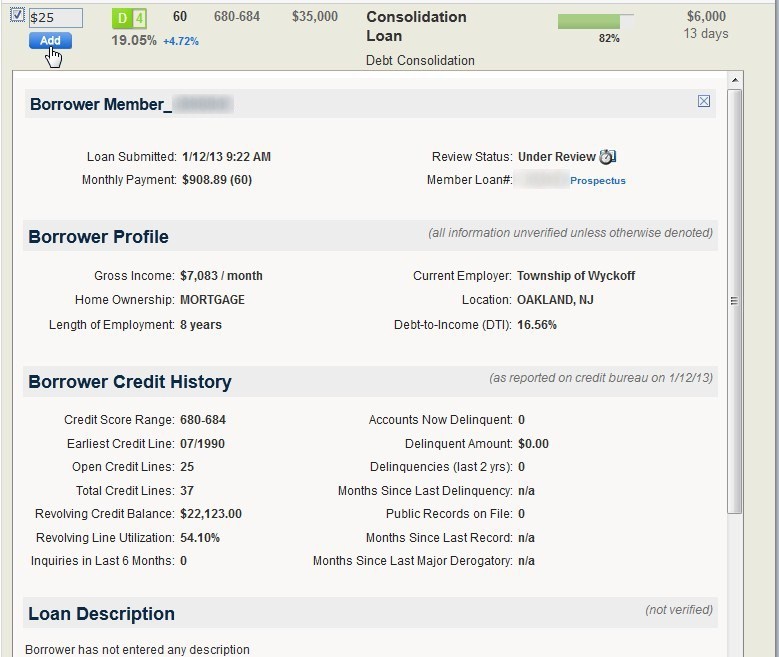779x657 pixels.
Task: Click the $25 investment amount field
Action: coord(56,18)
